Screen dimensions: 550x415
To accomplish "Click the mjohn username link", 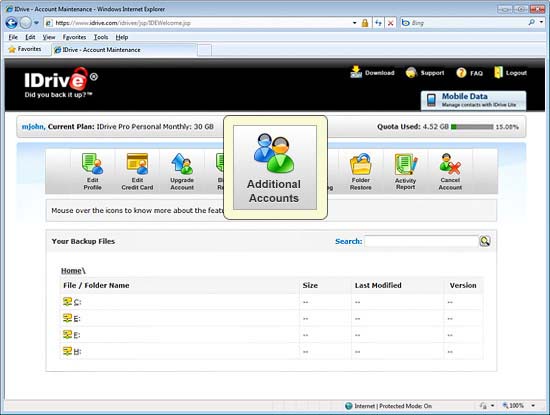I will [33, 127].
